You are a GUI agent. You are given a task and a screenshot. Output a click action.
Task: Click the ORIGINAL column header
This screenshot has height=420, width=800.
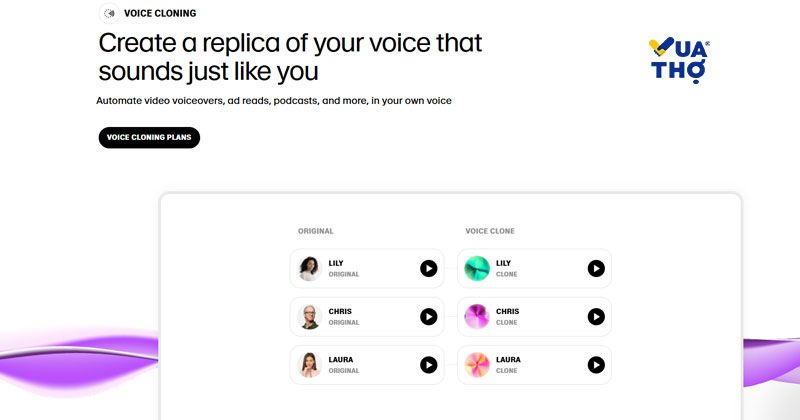coord(316,231)
